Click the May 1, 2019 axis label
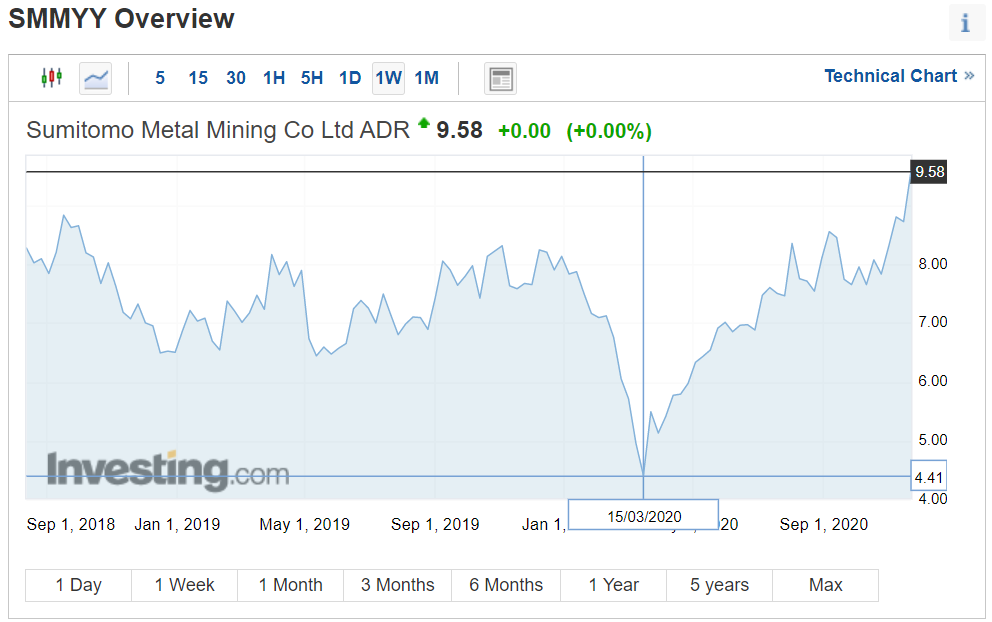The width and height of the screenshot is (992, 622). click(304, 525)
